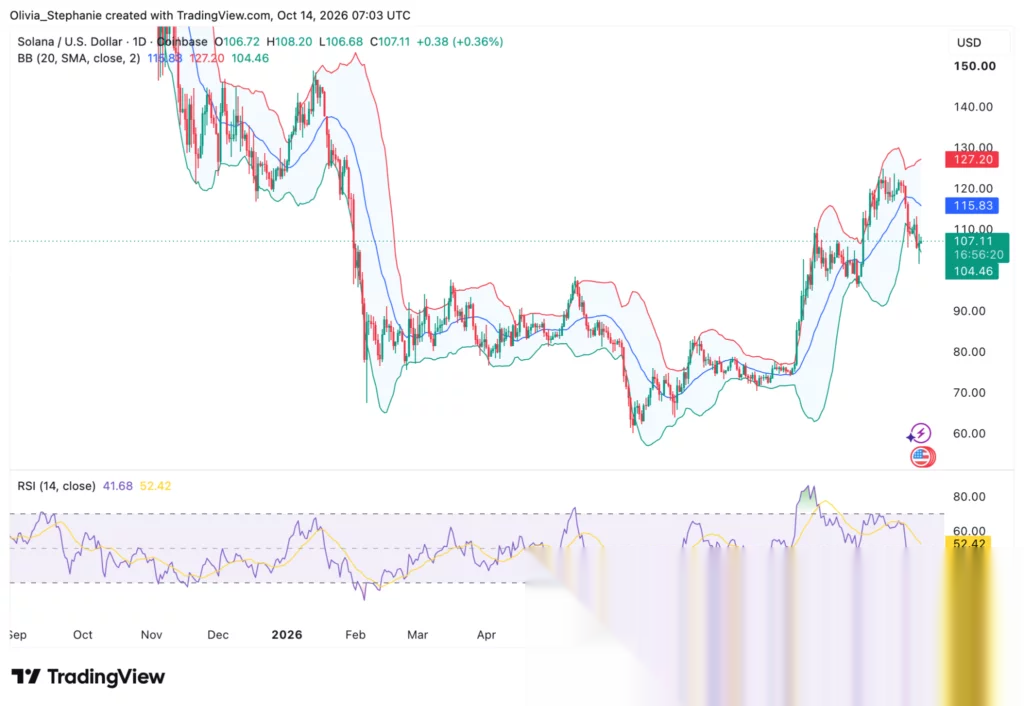This screenshot has height=706, width=1024.
Task: Click the 90.00 price axis label
Action: 969,311
